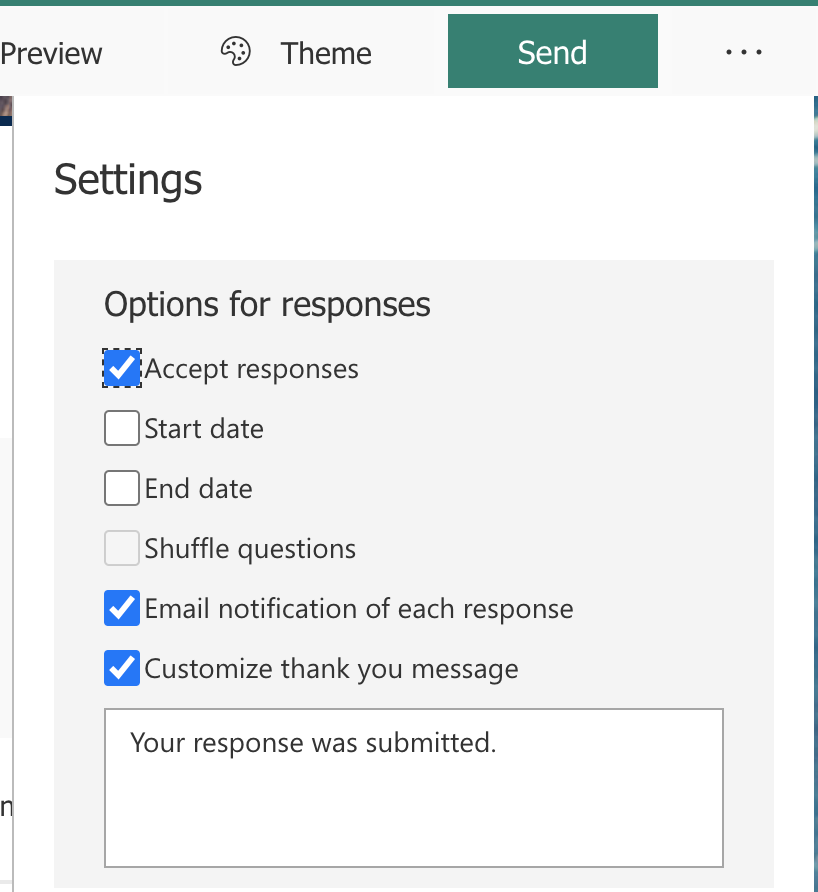
Task: Toggle the Shuffle questions checkbox
Action: coord(122,548)
